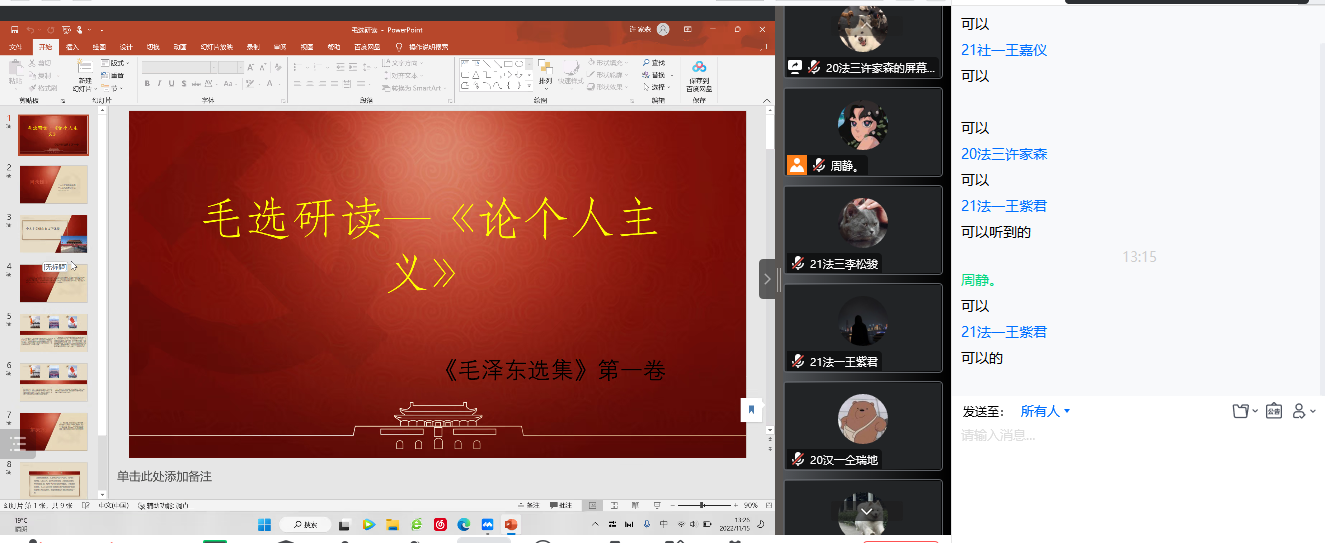Click the zoom slider in status bar
Viewport: 1325px width, 543px height.
tap(702, 505)
